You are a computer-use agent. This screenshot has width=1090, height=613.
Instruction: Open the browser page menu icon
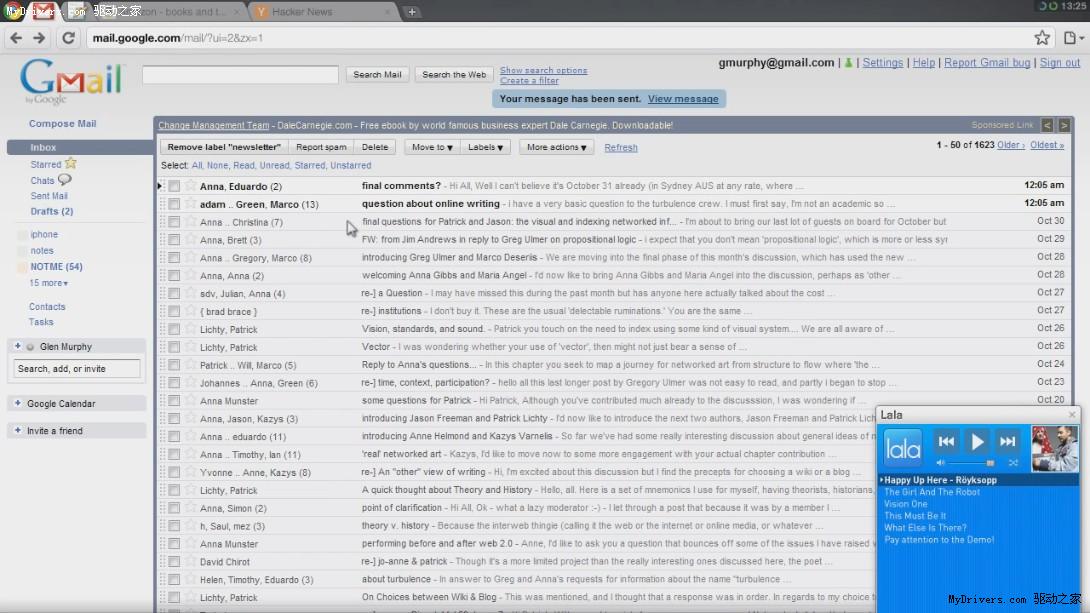click(1073, 38)
